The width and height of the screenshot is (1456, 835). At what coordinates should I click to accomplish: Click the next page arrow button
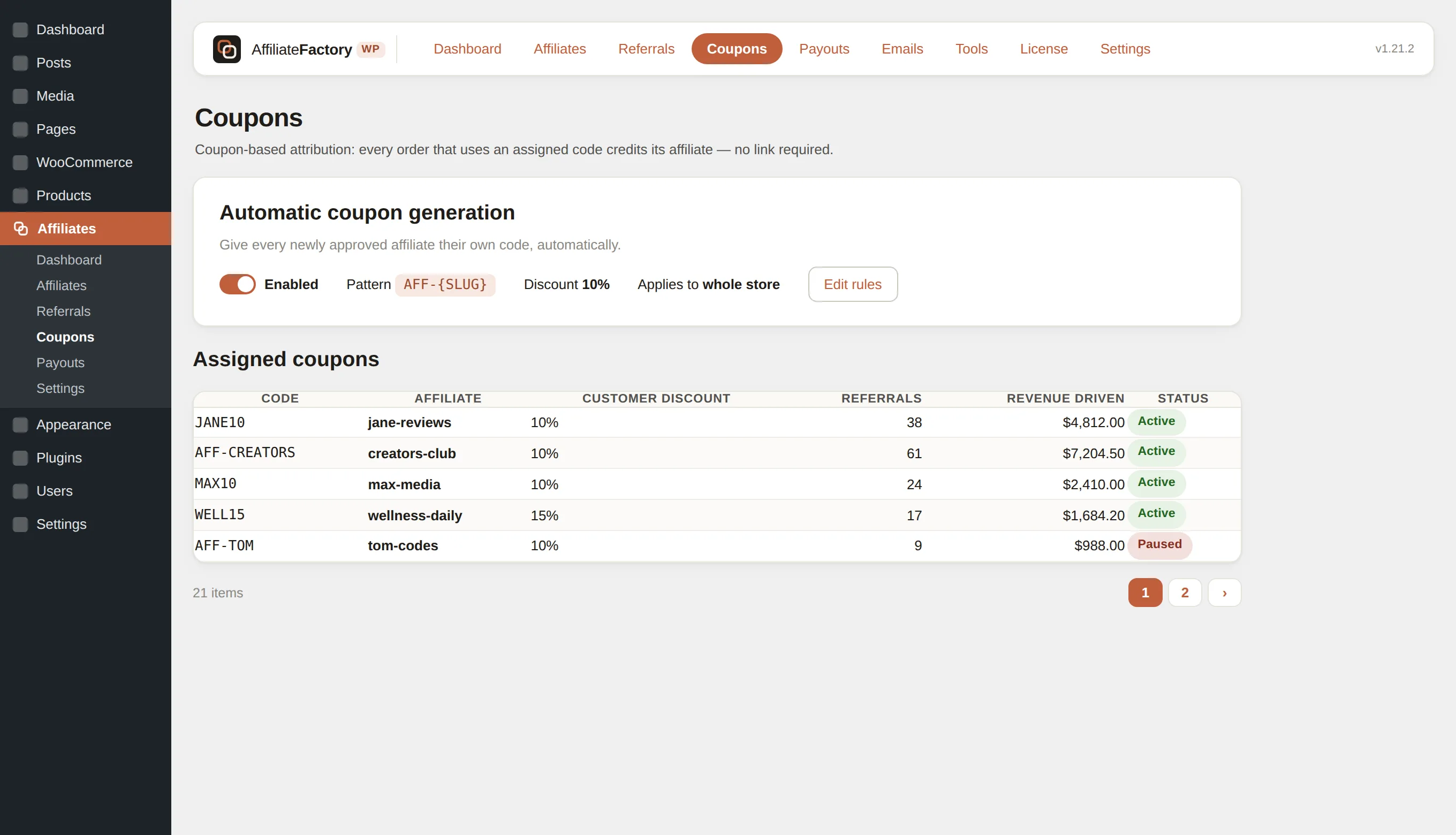(1224, 593)
